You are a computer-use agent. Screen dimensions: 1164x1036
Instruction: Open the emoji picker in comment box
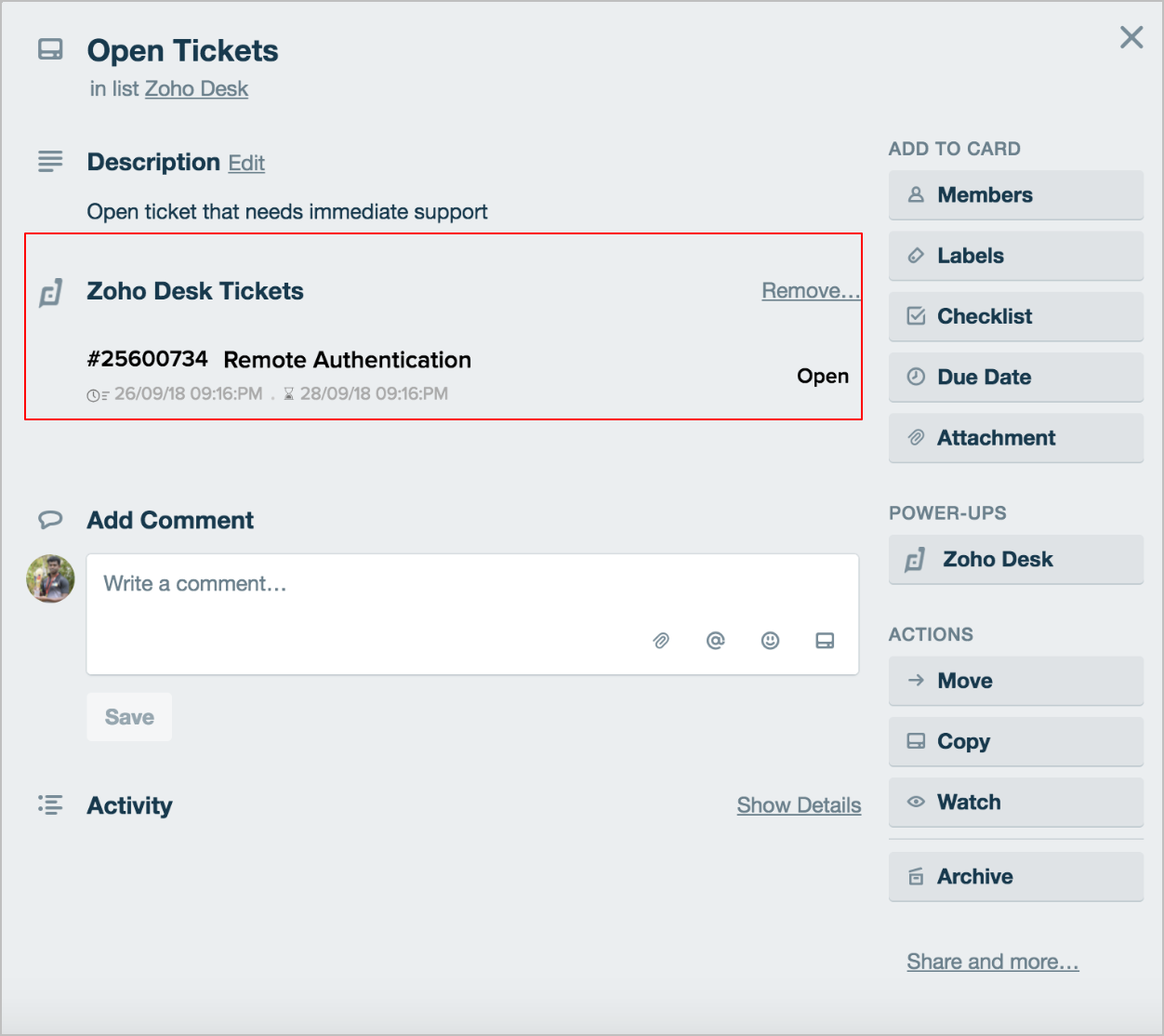point(770,641)
